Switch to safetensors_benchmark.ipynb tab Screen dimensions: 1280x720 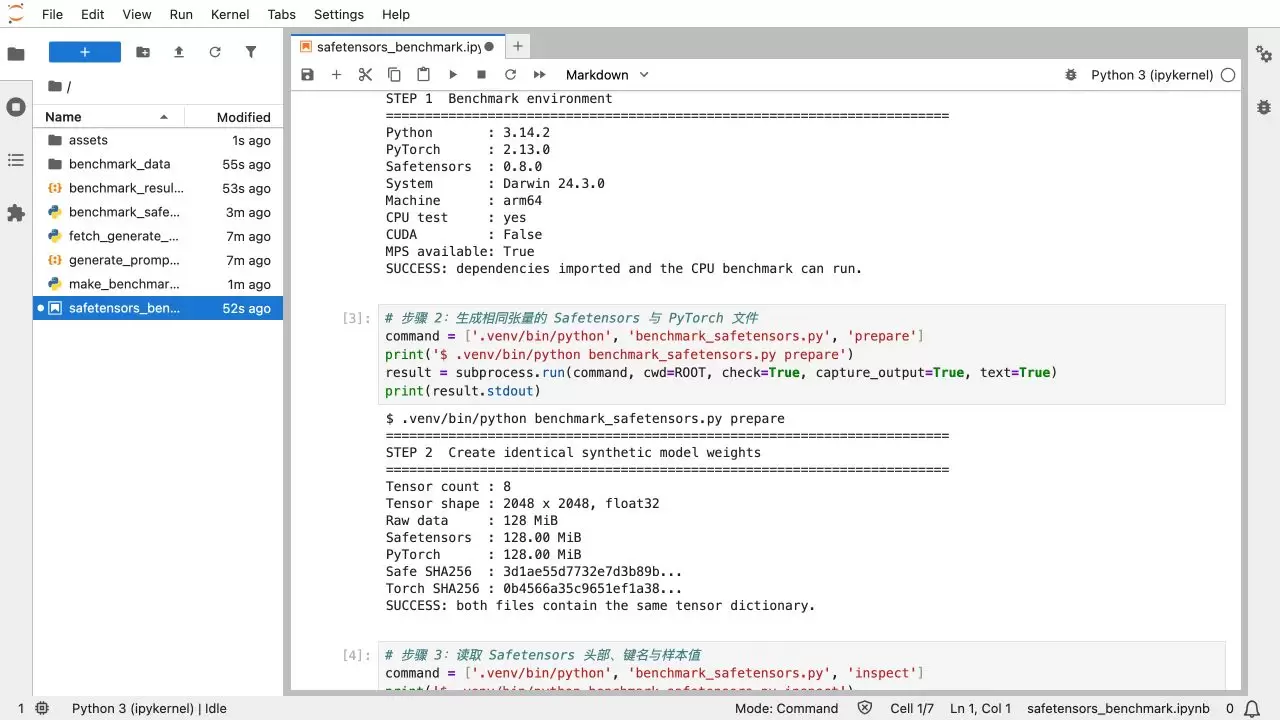pyautogui.click(x=398, y=47)
